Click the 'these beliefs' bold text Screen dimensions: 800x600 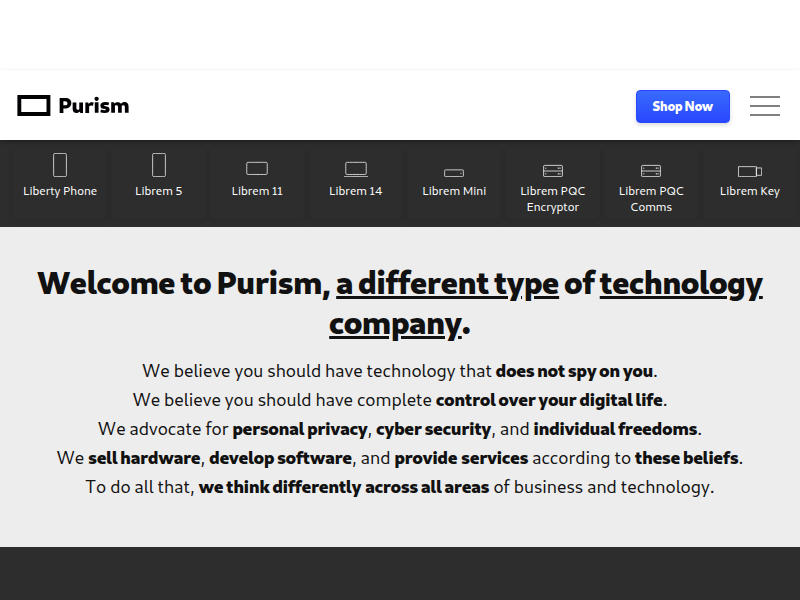click(687, 459)
